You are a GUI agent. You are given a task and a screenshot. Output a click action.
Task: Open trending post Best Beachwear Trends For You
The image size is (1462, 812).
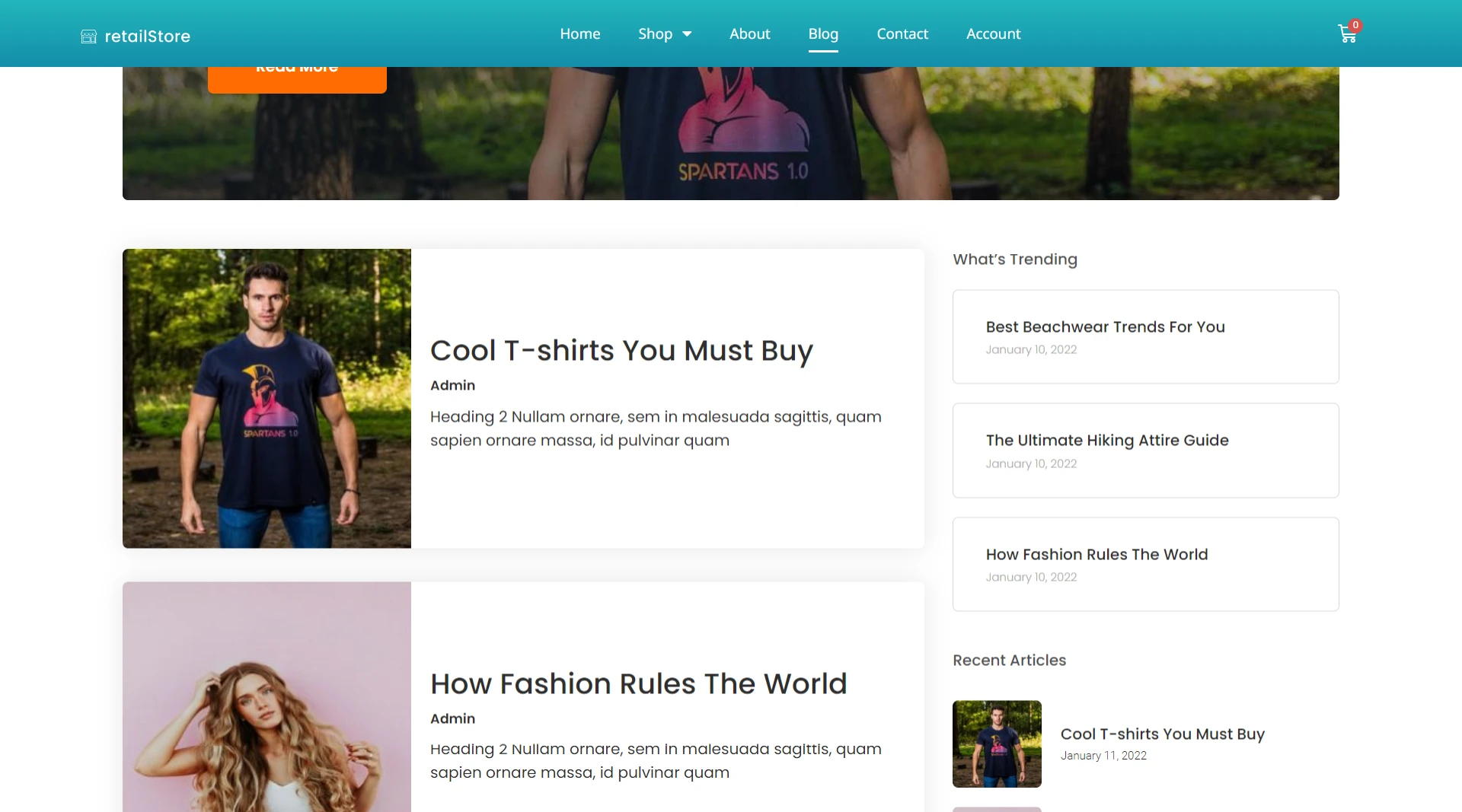1105,326
